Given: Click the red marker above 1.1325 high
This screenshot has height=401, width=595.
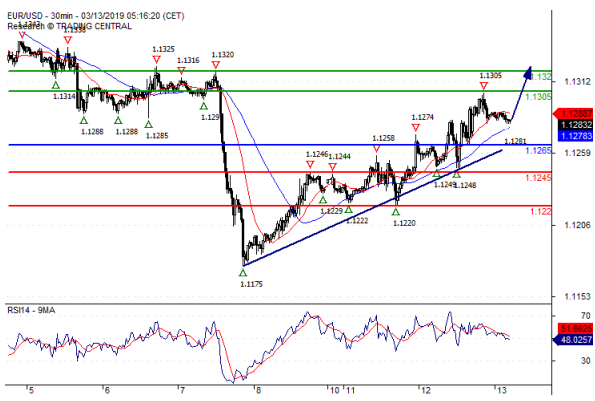Looking at the screenshot, I should pyautogui.click(x=156, y=60).
